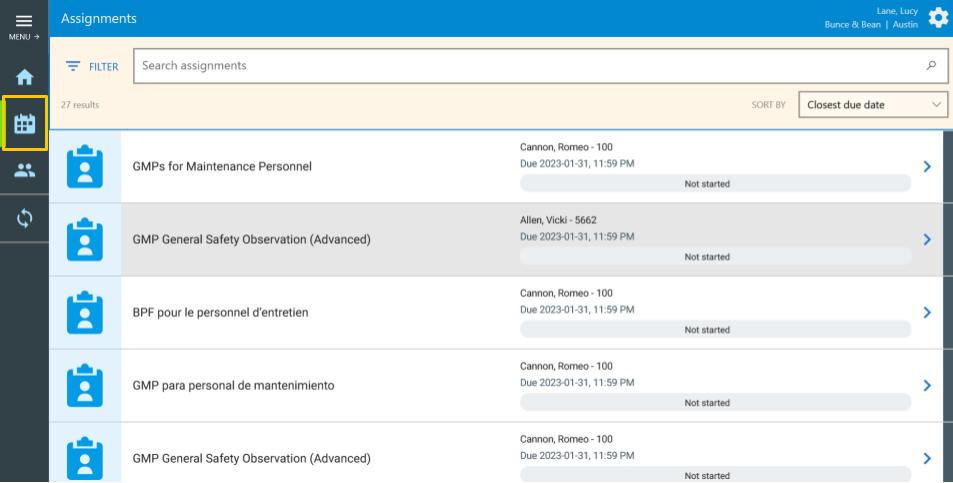Expand GMPs for Maintenance Personnel row chevron
The height and width of the screenshot is (483, 953).
coord(927,167)
